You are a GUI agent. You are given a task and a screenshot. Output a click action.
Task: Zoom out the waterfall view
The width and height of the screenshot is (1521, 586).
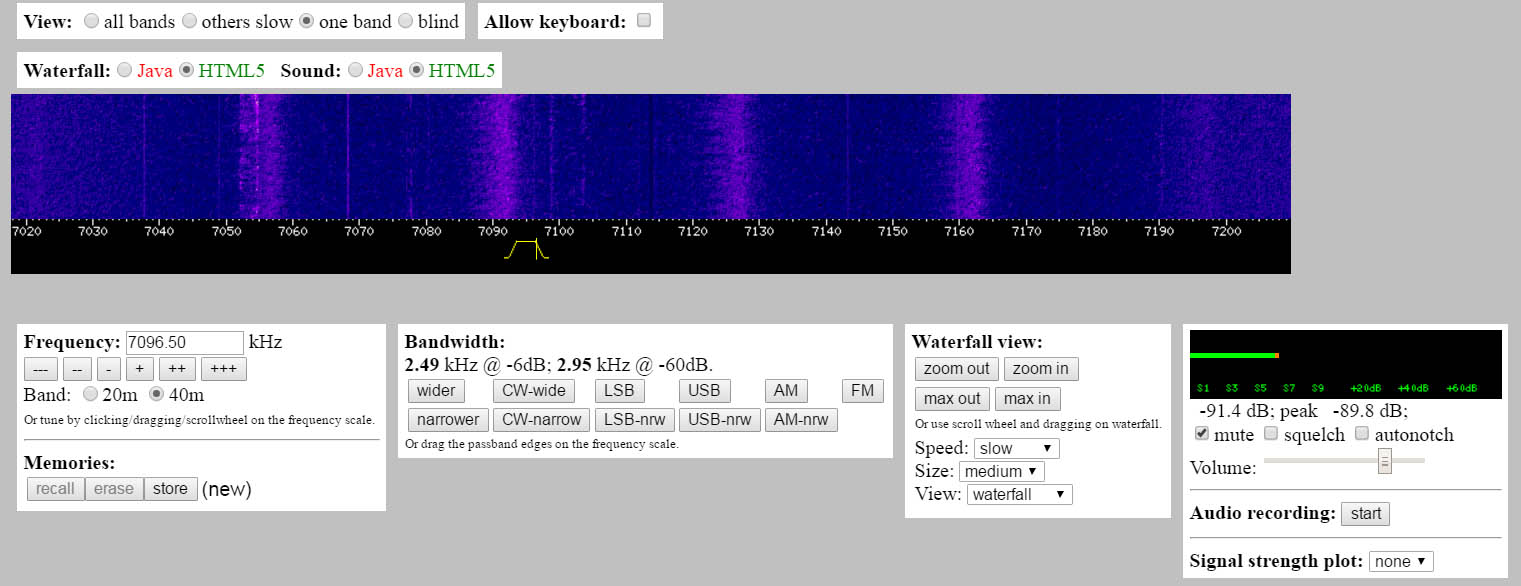tap(957, 369)
